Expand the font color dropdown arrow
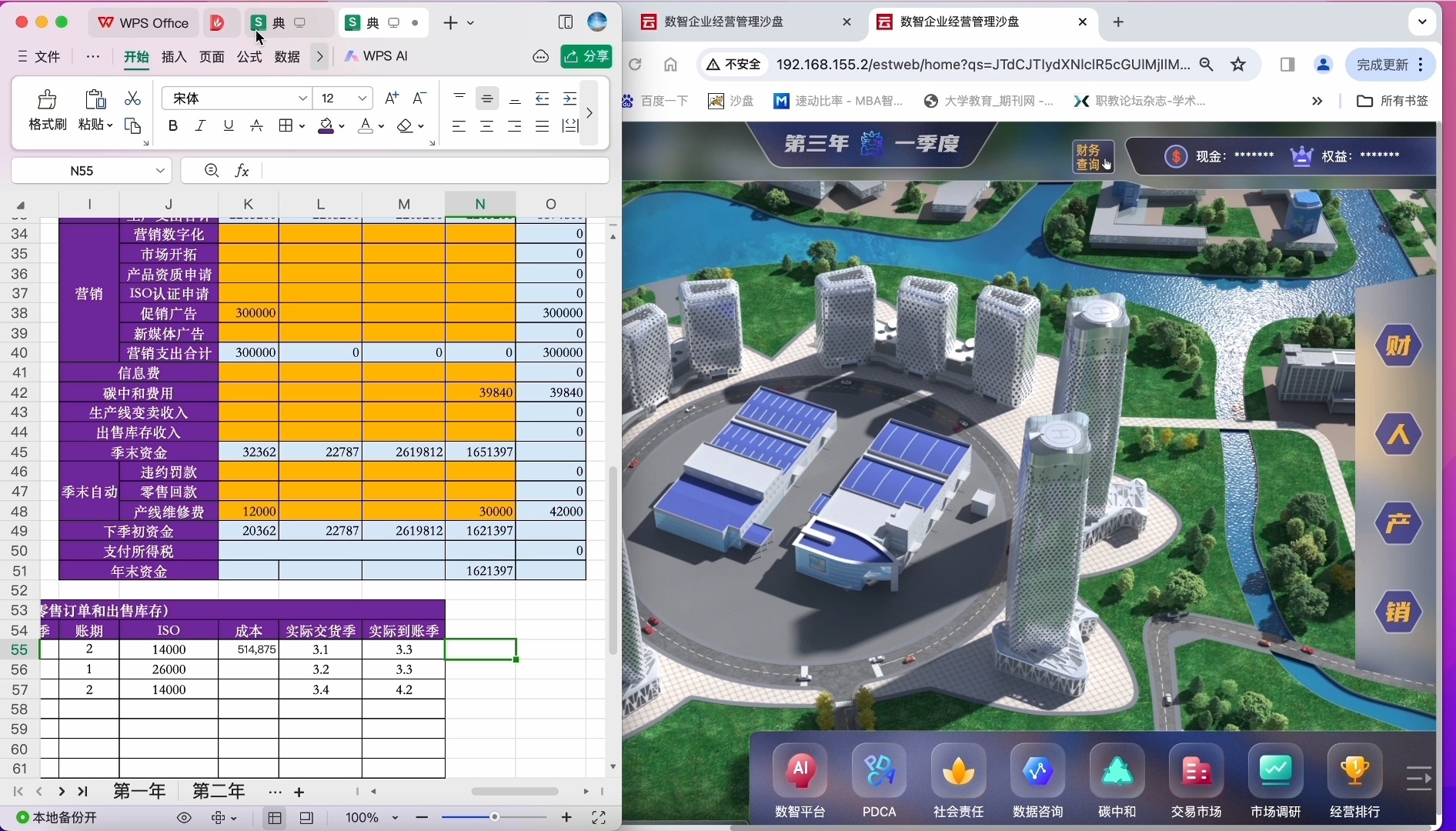1456x831 pixels. coord(381,126)
